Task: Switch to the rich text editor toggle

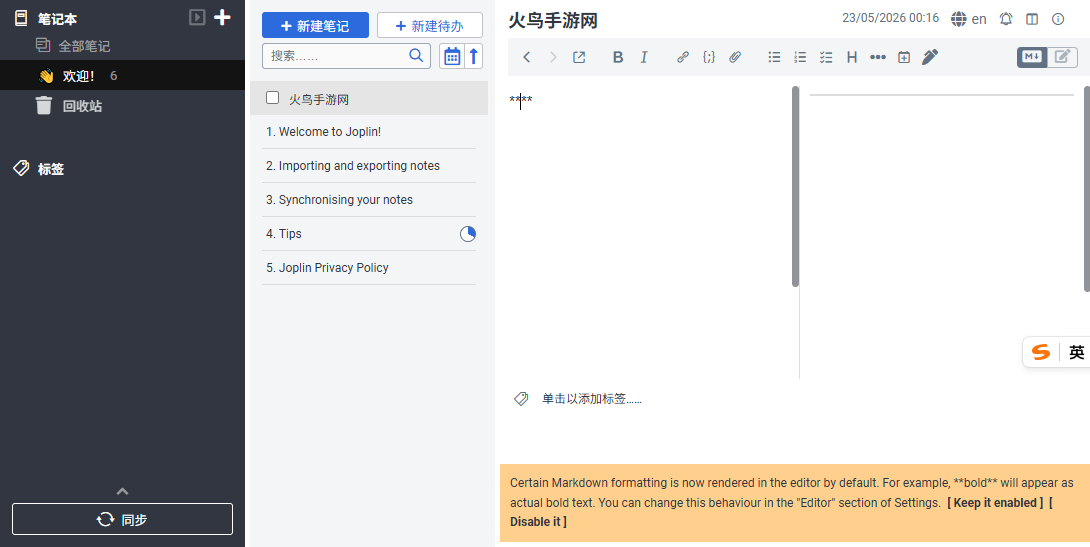Action: click(x=1062, y=57)
